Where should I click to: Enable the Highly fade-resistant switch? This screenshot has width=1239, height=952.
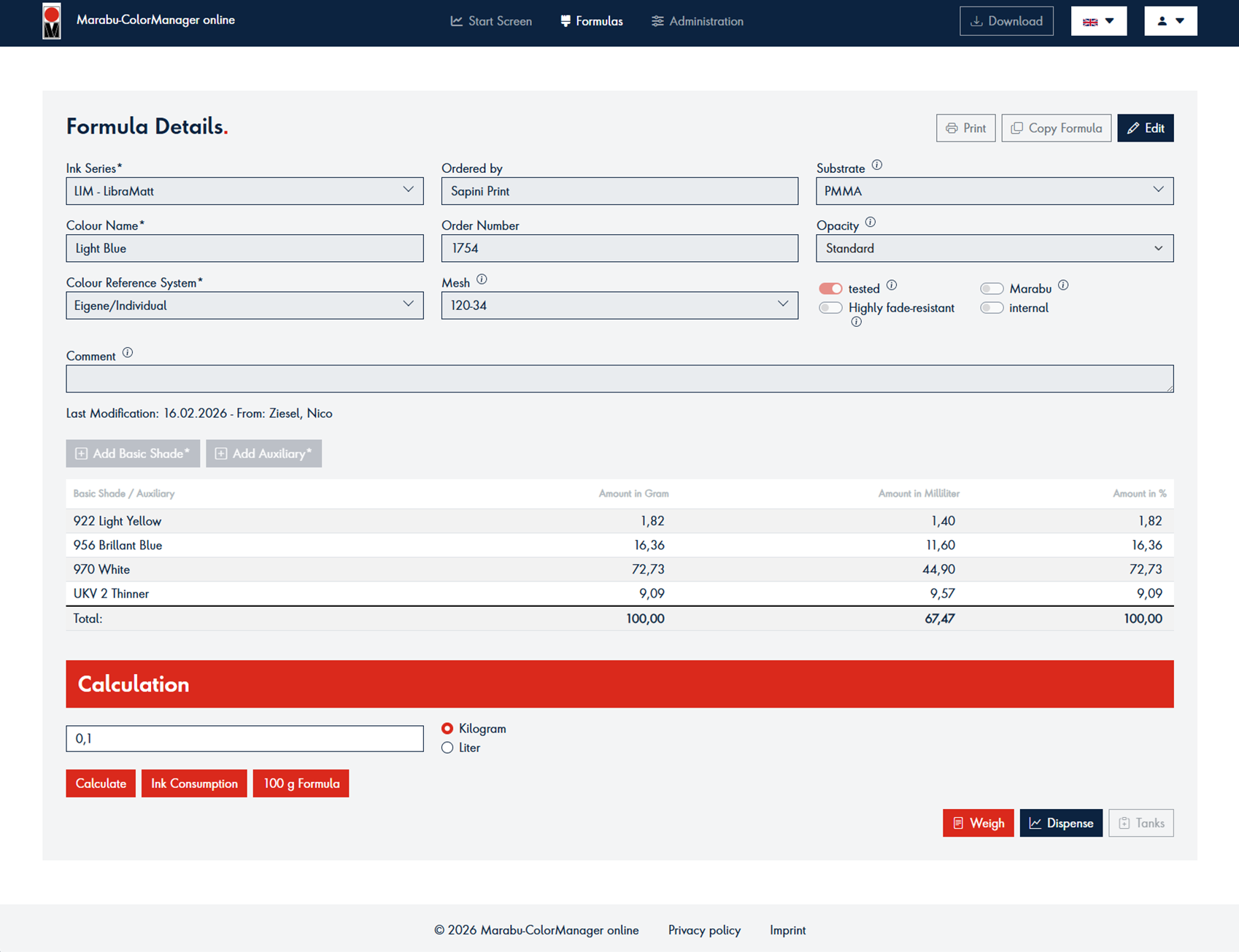tap(830, 308)
